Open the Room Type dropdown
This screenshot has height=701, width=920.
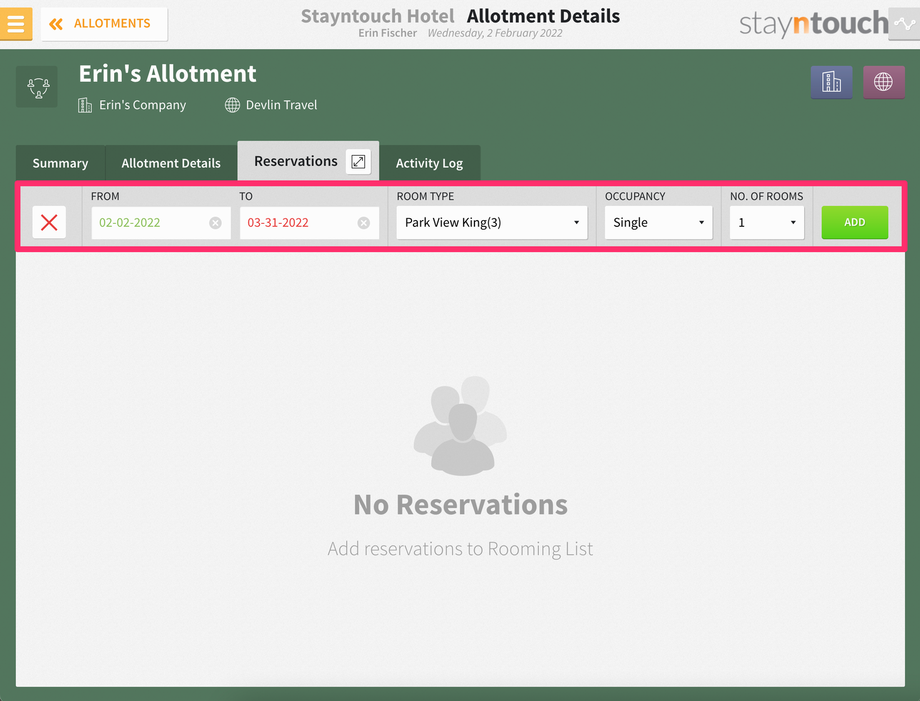492,222
